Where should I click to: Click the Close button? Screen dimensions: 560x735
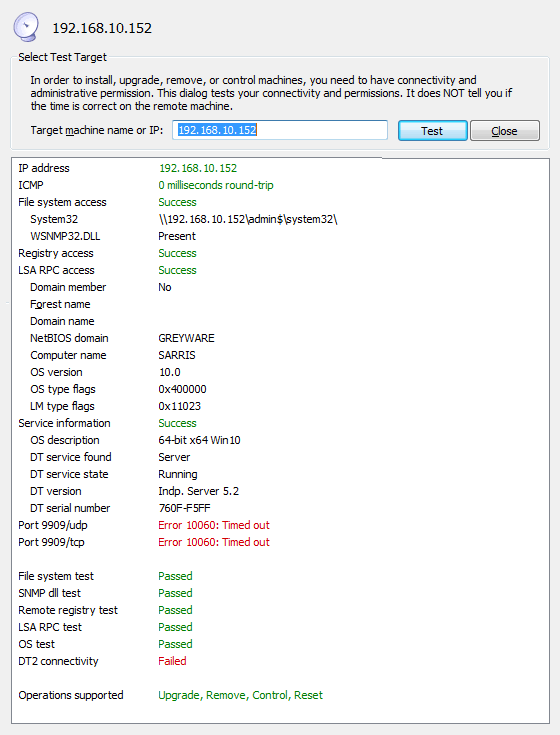[505, 131]
